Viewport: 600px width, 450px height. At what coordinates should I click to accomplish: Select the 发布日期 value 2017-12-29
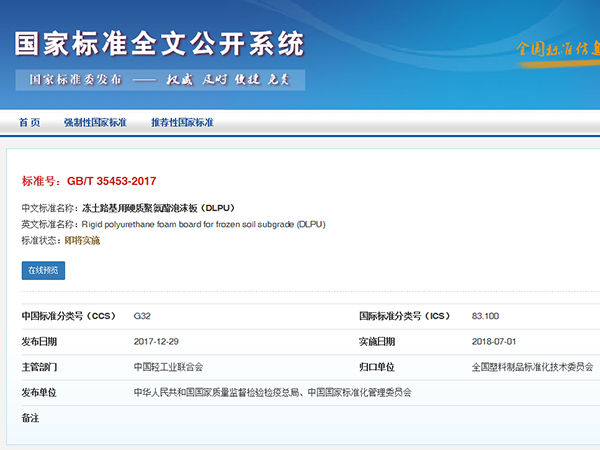[156, 341]
